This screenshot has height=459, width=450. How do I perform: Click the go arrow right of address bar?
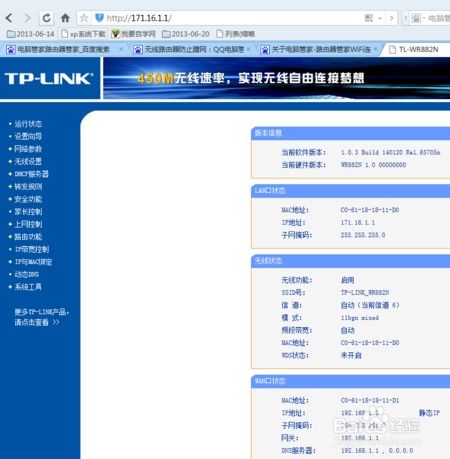[x=391, y=18]
